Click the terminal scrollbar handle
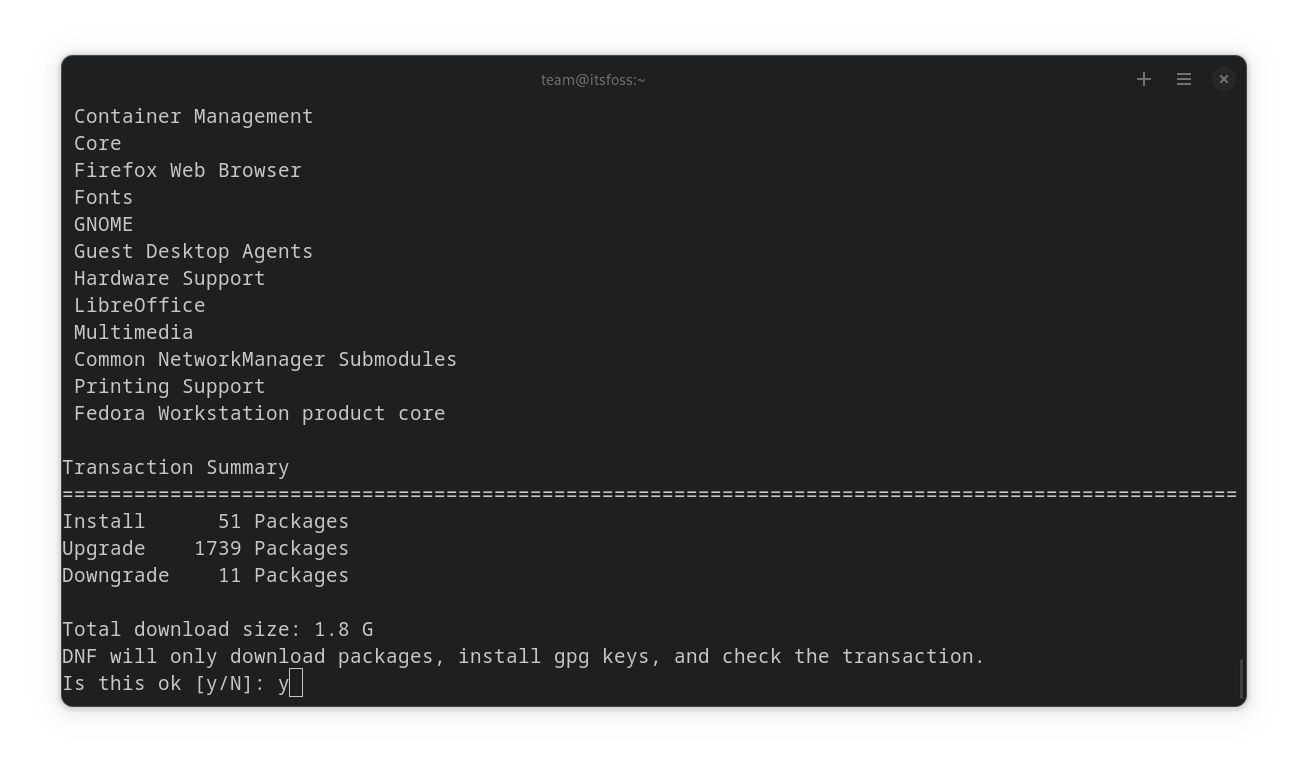Viewport: 1308px width, 774px height. (x=1241, y=679)
